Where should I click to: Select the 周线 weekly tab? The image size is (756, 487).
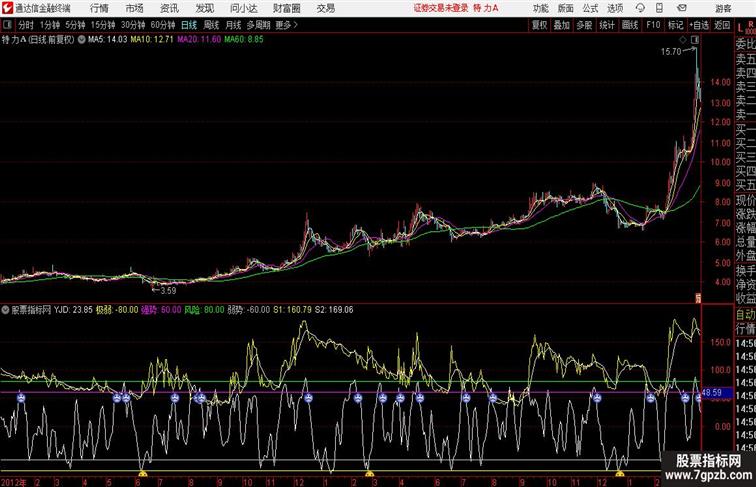tap(211, 25)
